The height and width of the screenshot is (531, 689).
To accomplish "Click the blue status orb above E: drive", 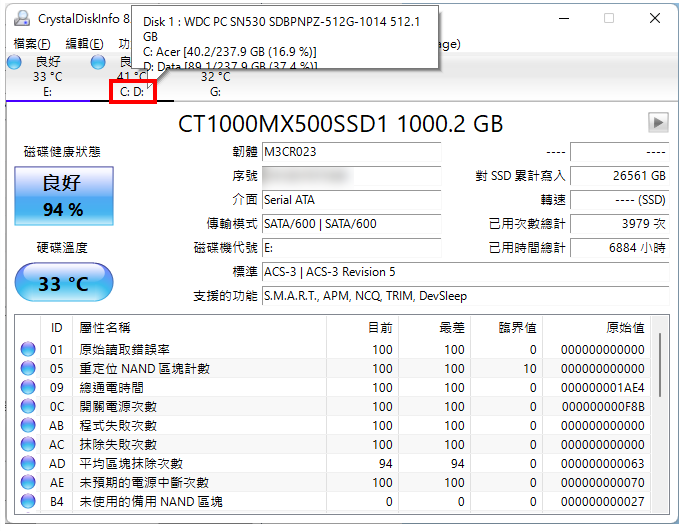I will coord(15,62).
